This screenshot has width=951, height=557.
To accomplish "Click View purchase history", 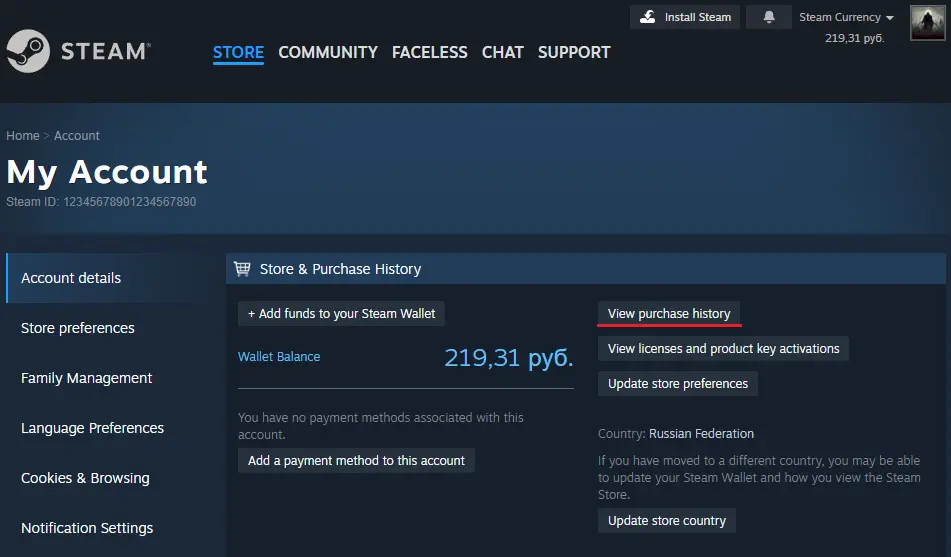I will click(669, 314).
